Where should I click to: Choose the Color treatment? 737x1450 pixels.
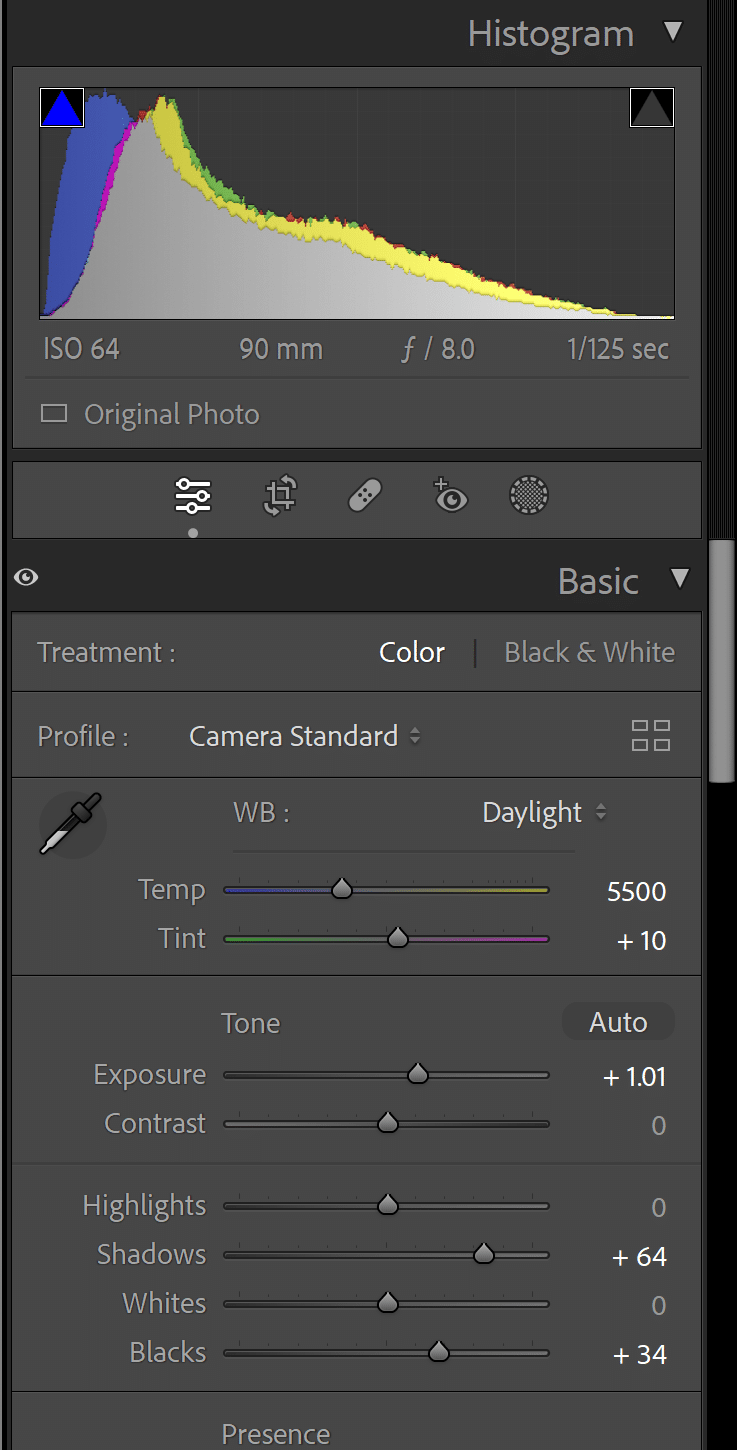(x=412, y=652)
